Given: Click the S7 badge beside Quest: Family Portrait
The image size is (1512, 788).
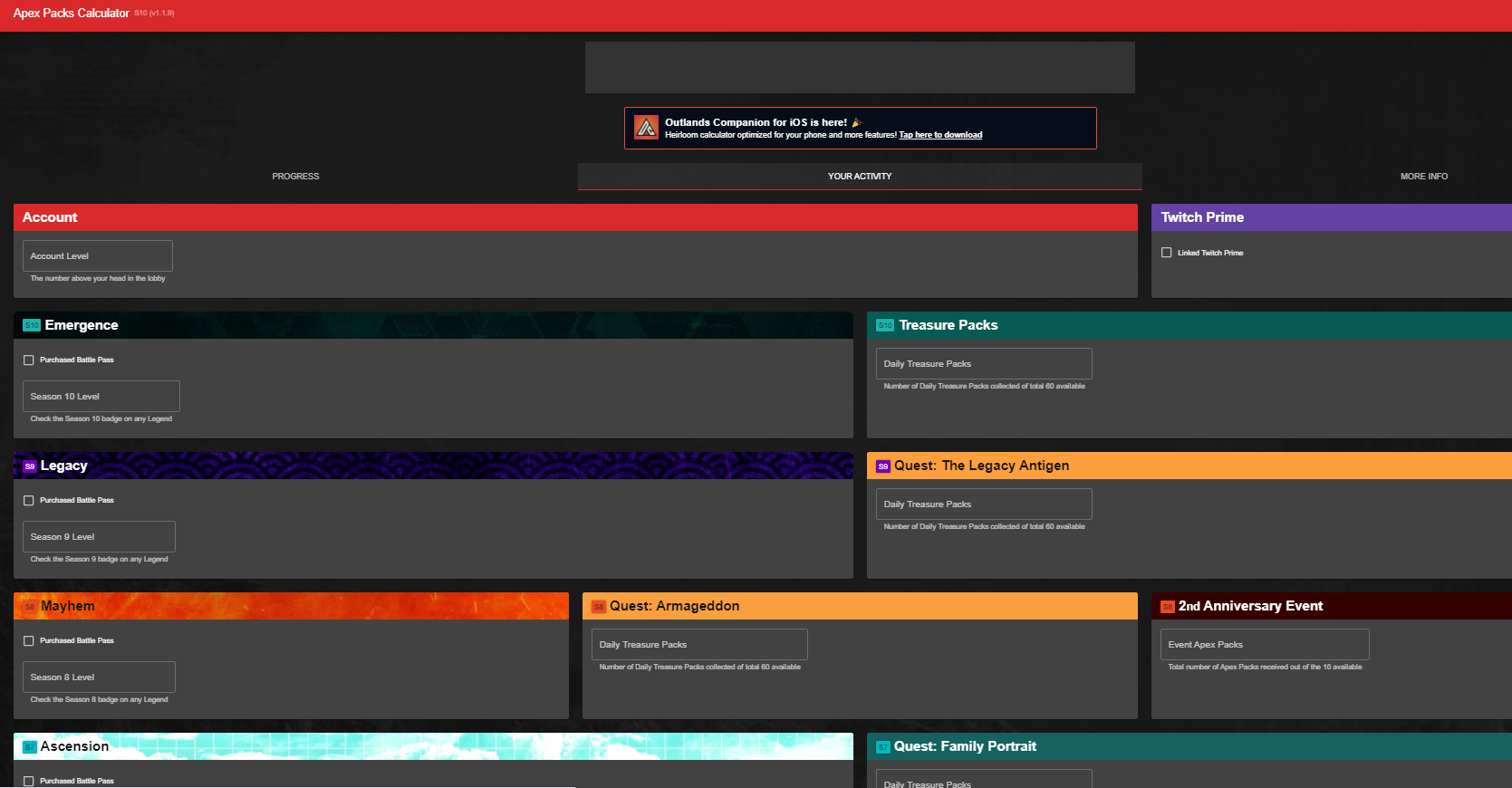Looking at the screenshot, I should click(883, 747).
